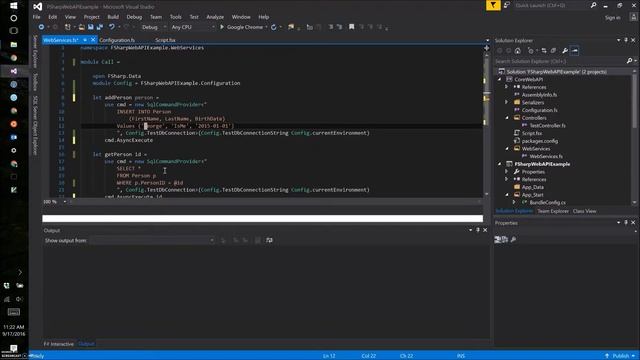Click Cortana search circle on taskbar

click(13, 18)
